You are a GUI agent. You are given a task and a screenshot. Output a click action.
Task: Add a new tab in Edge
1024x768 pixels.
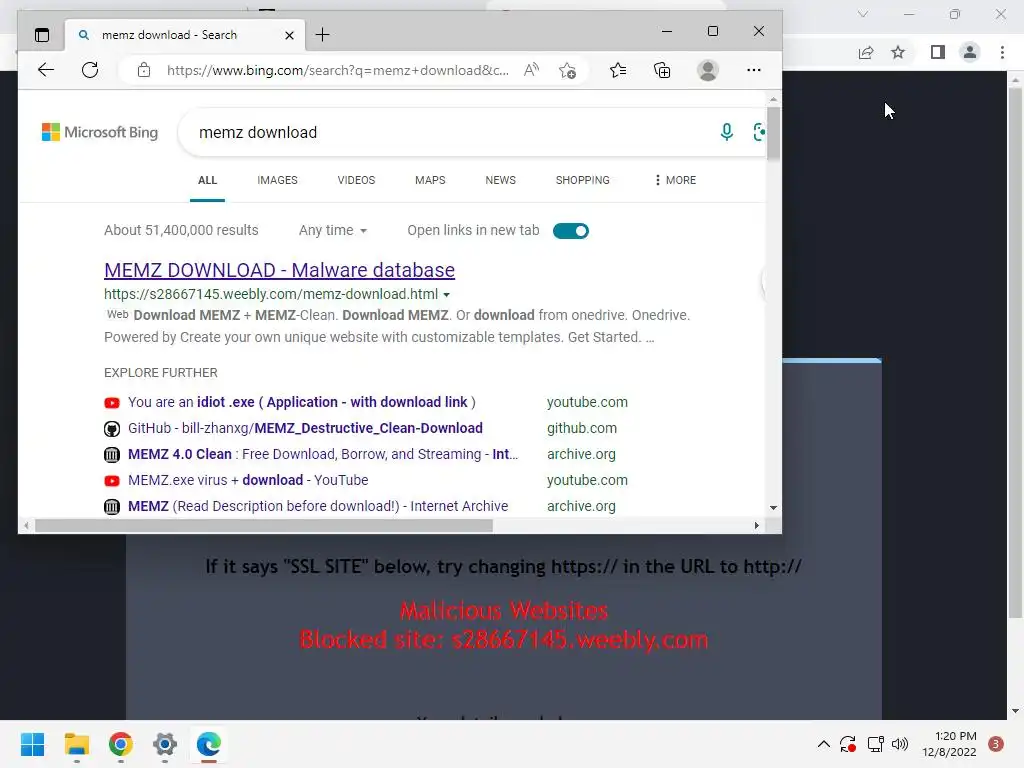pyautogui.click(x=323, y=35)
